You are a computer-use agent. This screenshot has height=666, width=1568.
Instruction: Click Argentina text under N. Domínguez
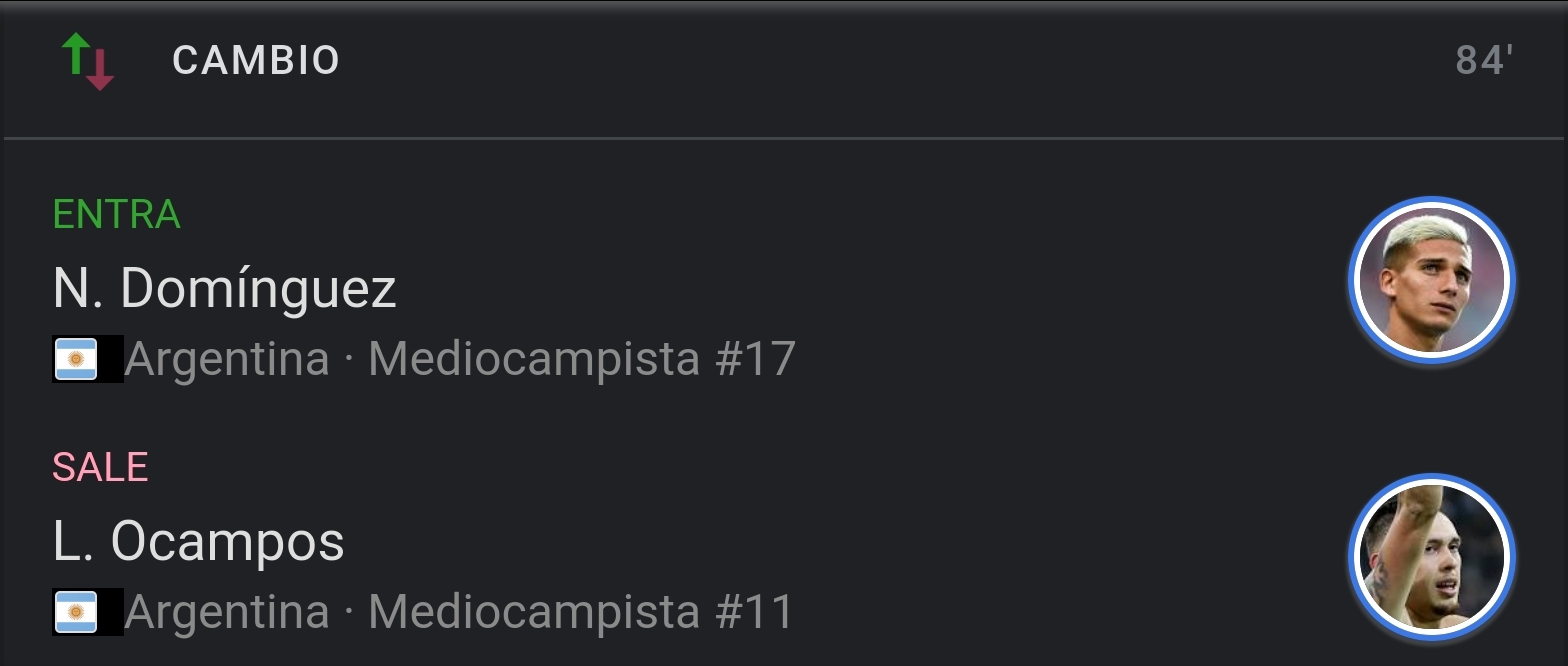click(x=227, y=359)
